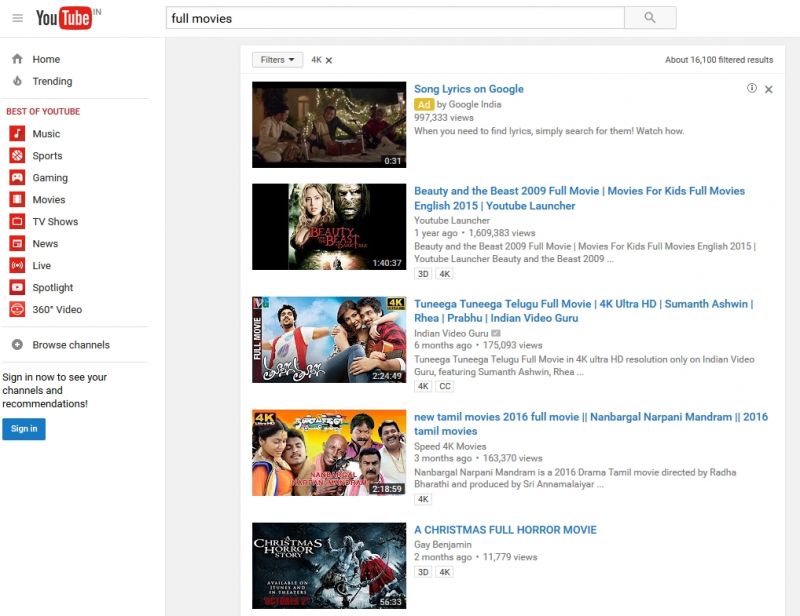The width and height of the screenshot is (800, 616).
Task: Dismiss the Song Lyrics on Google ad
Action: click(769, 89)
